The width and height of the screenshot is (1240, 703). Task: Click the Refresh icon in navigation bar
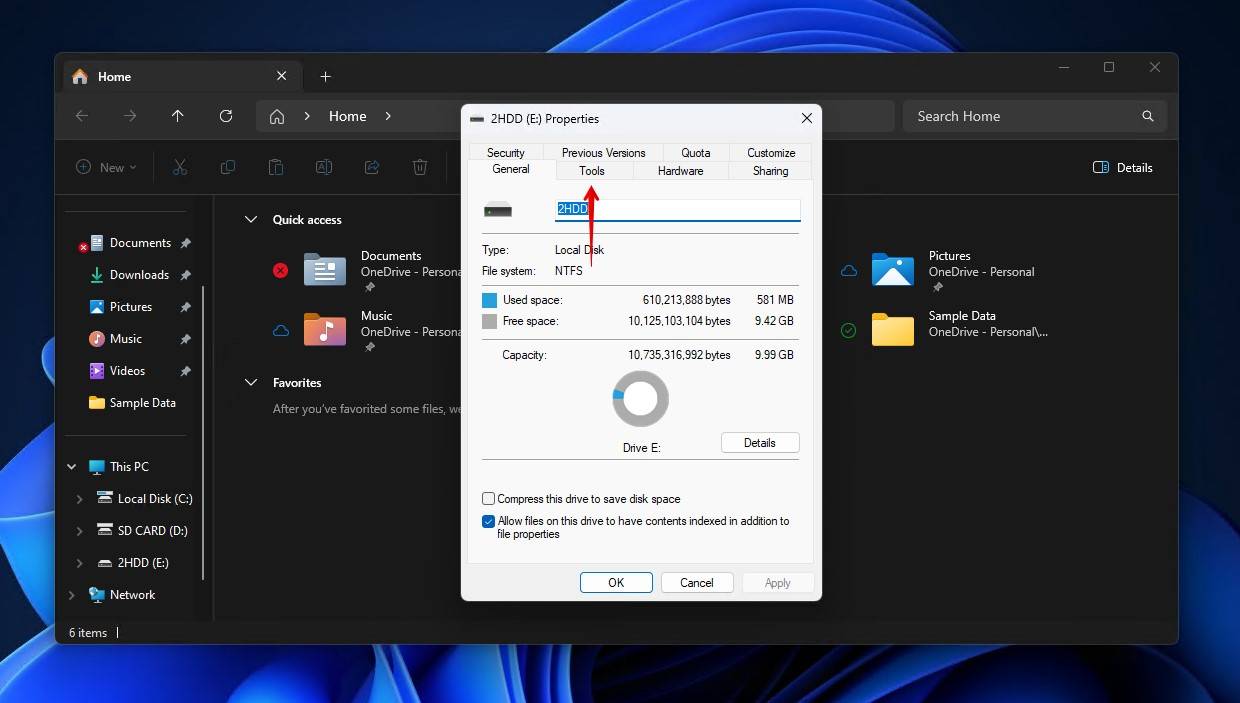pos(226,116)
